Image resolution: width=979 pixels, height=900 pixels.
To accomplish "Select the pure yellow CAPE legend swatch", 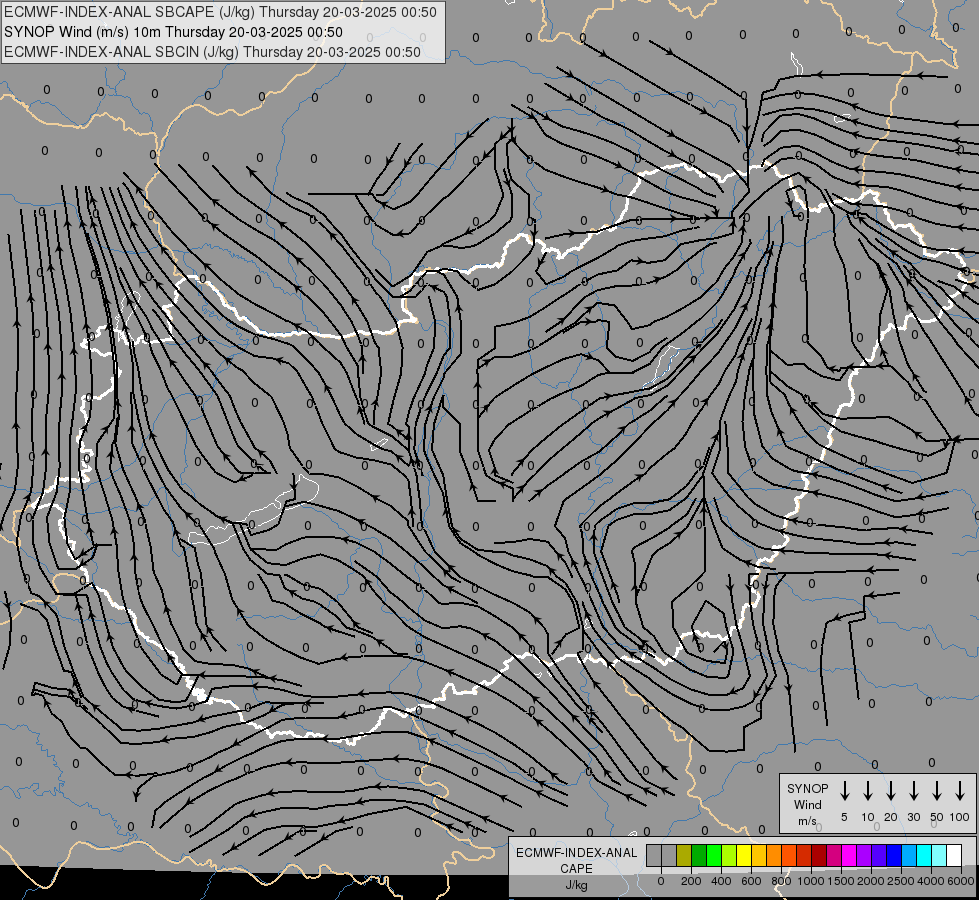I will coord(744,855).
